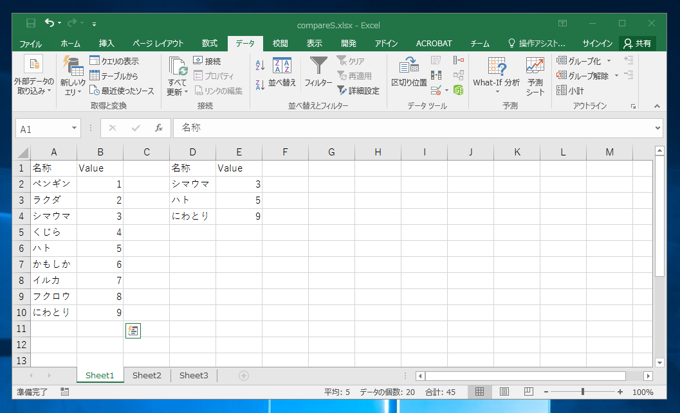Image resolution: width=680 pixels, height=413 pixels.
Task: Open the File (ファイル) tab
Action: pos(31,43)
